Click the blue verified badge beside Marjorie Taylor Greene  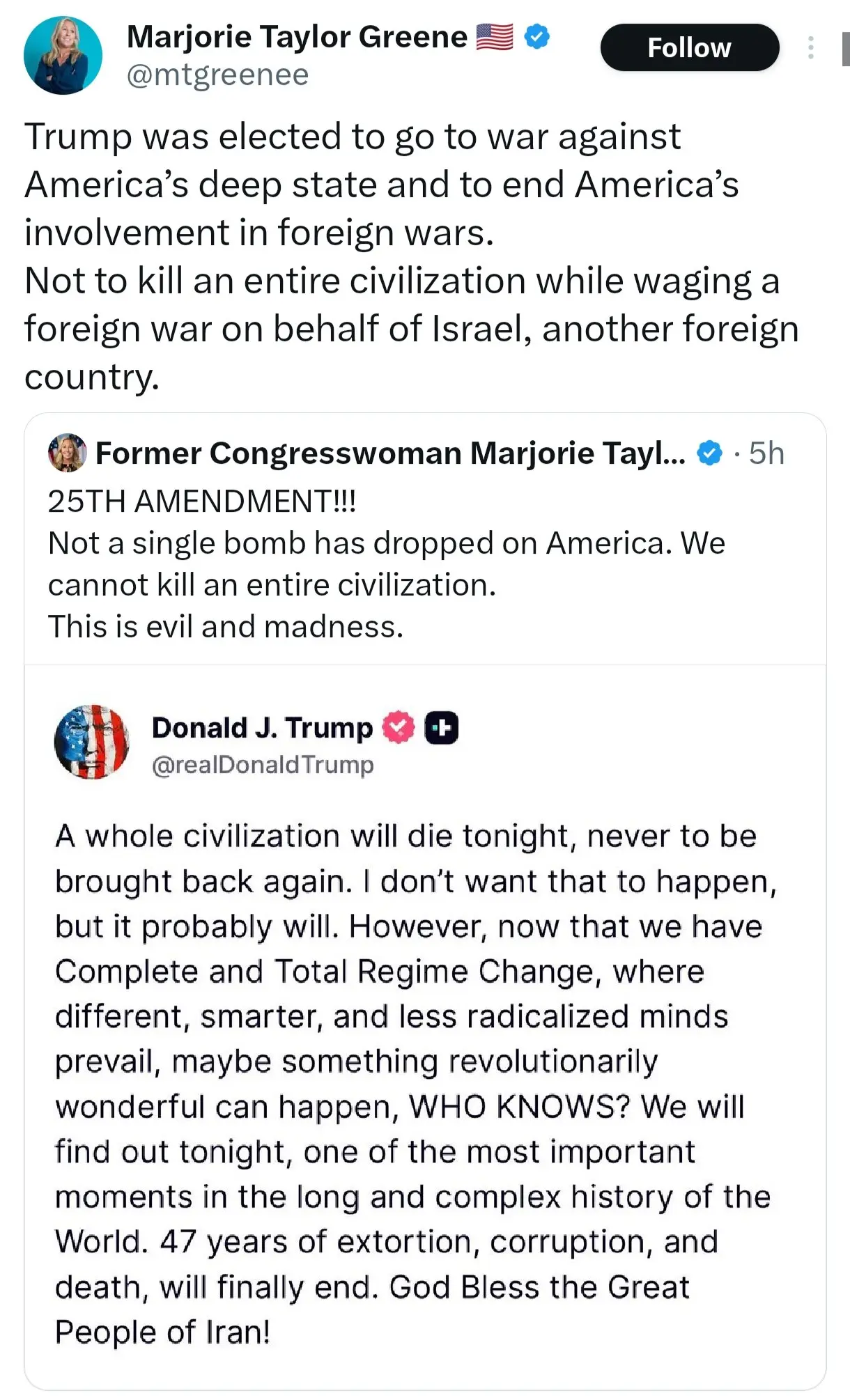(536, 36)
